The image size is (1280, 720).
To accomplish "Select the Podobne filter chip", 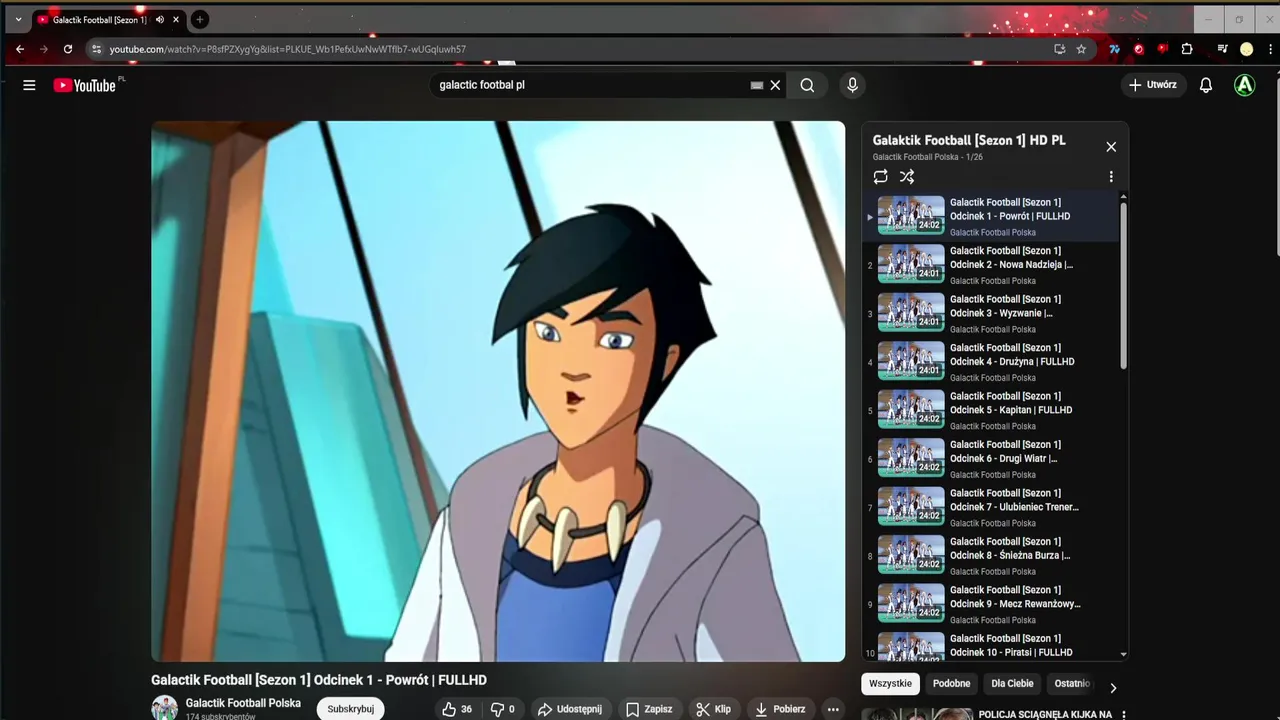I will [x=952, y=684].
